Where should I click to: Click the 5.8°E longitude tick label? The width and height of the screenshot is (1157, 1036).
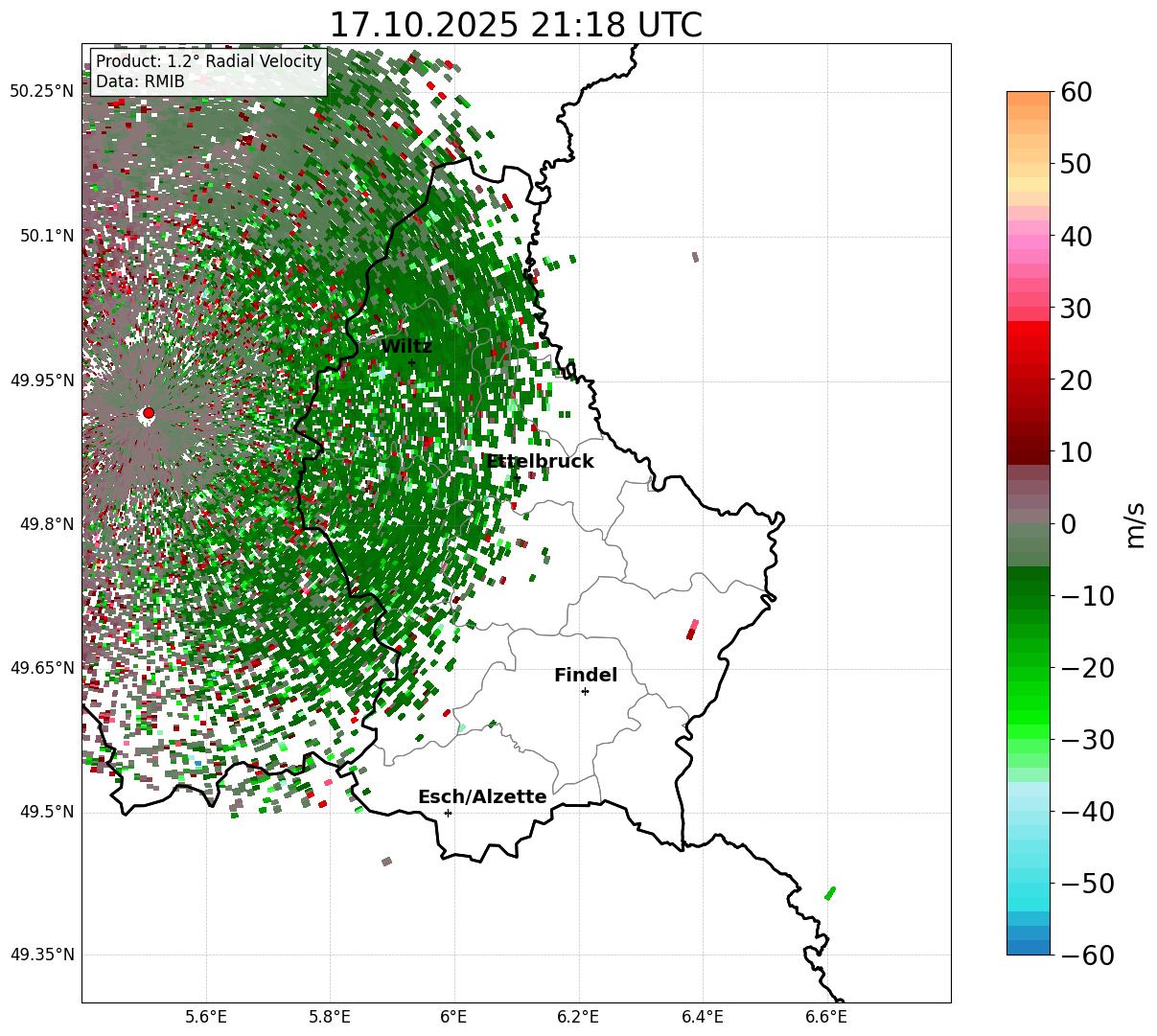(x=331, y=1017)
